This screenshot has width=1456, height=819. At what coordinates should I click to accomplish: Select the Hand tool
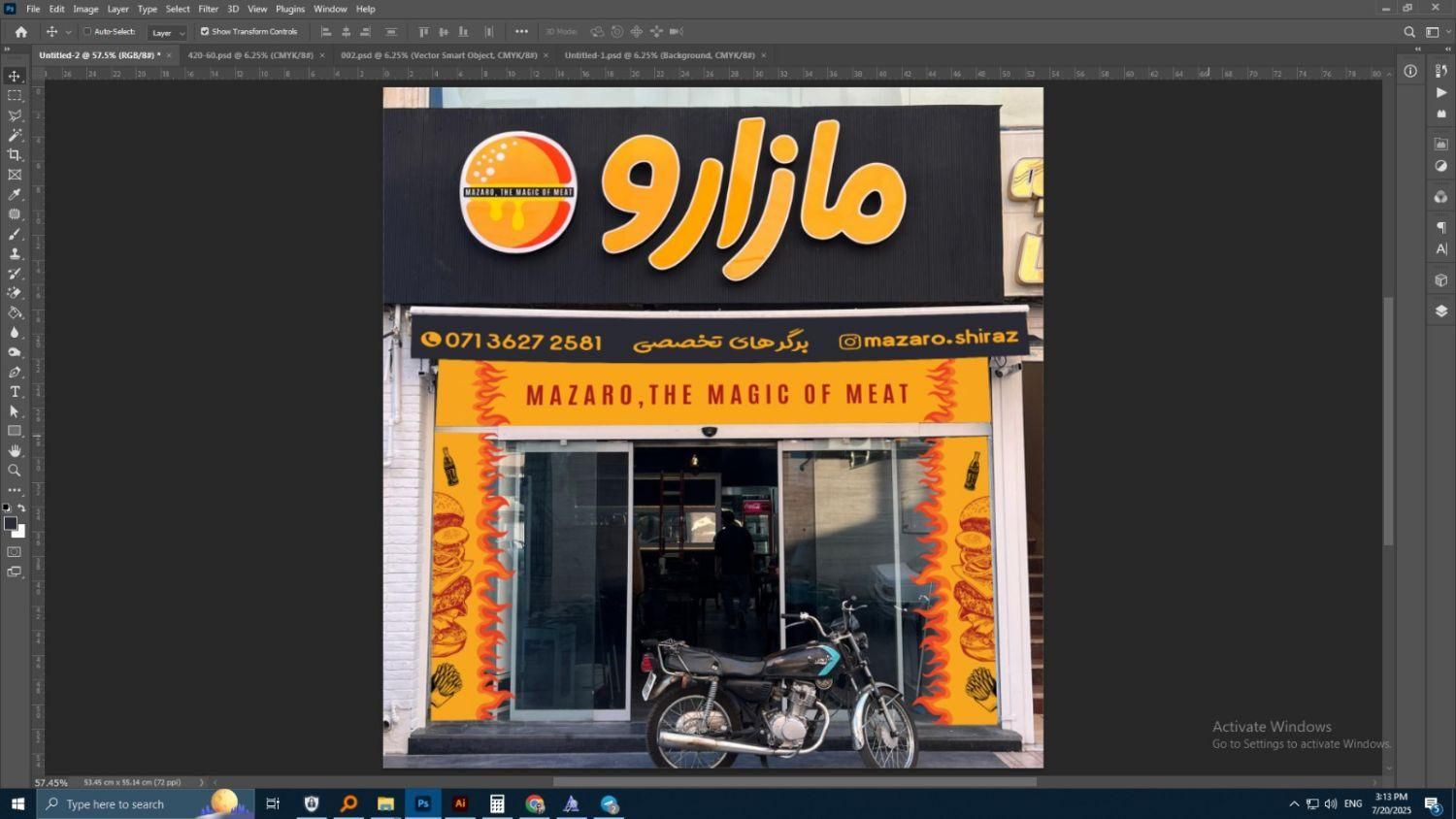point(15,451)
